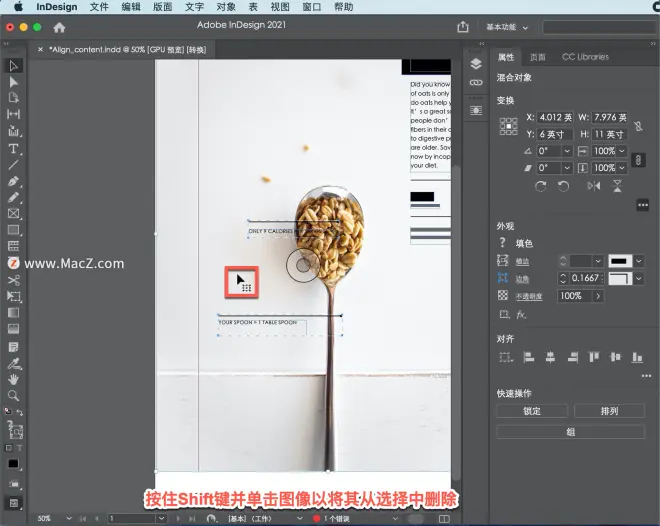The height and width of the screenshot is (526, 660).
Task: Select the Pen tool
Action: click(13, 181)
